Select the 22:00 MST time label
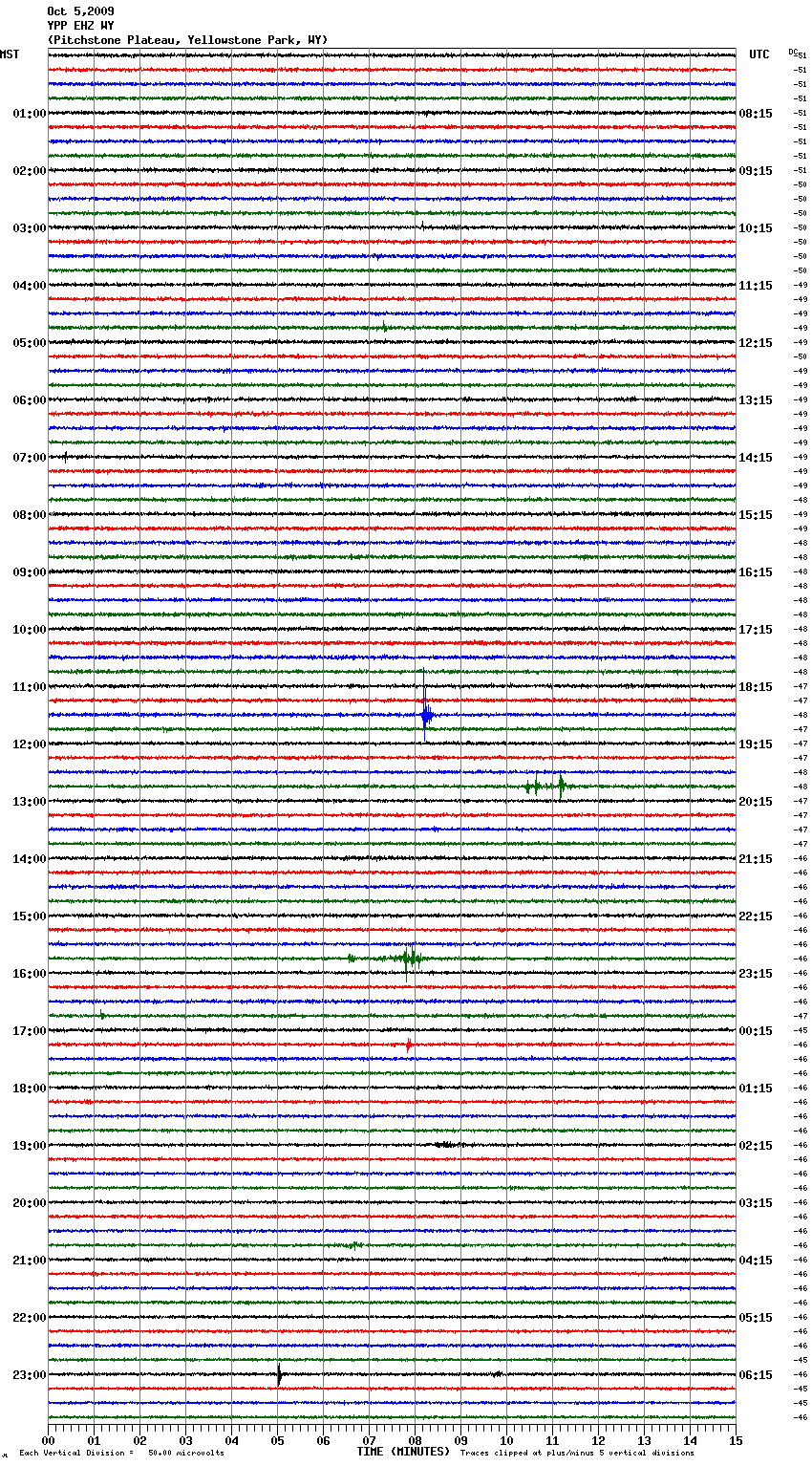 point(29,1318)
